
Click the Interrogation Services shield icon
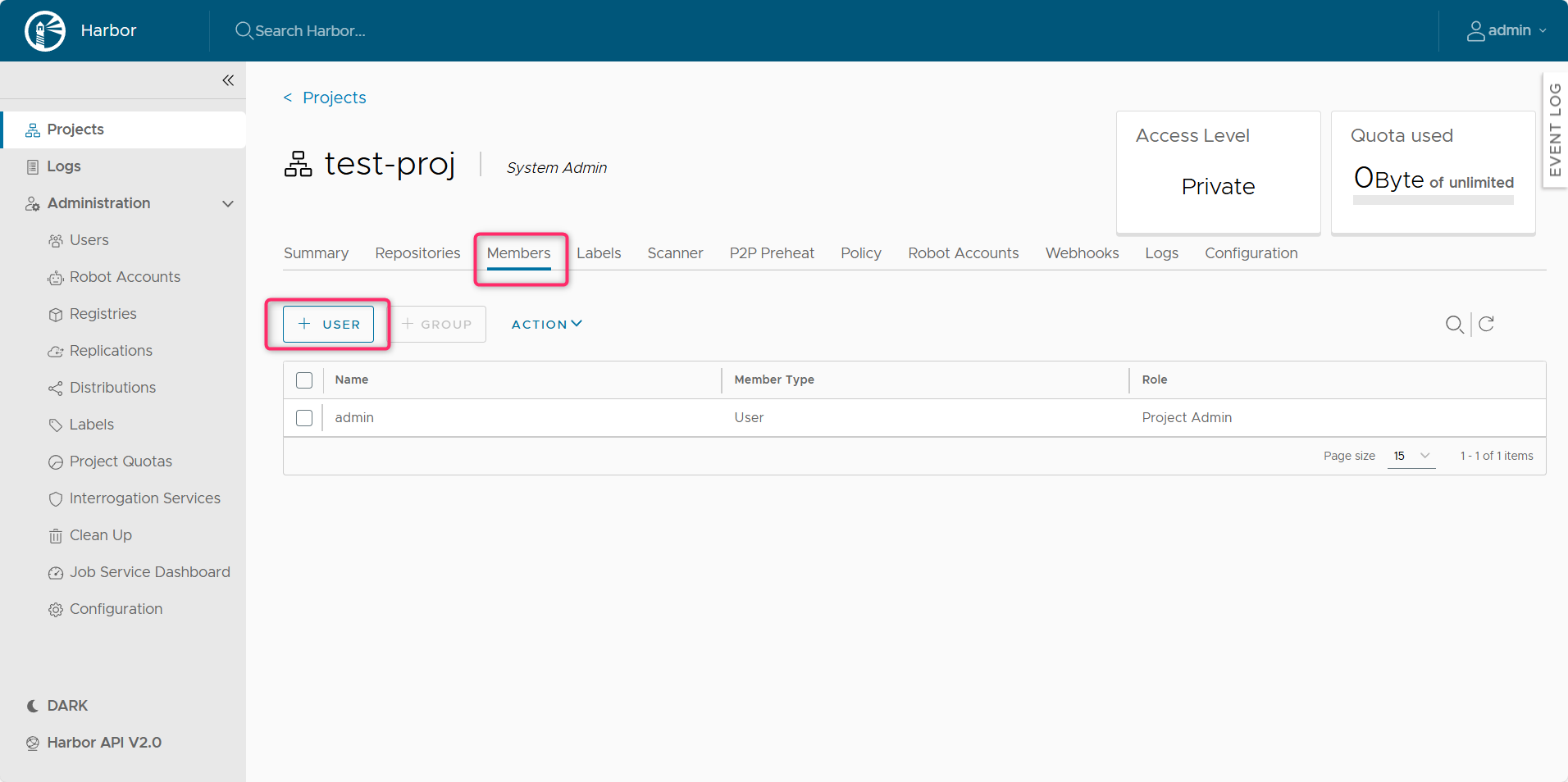(56, 499)
